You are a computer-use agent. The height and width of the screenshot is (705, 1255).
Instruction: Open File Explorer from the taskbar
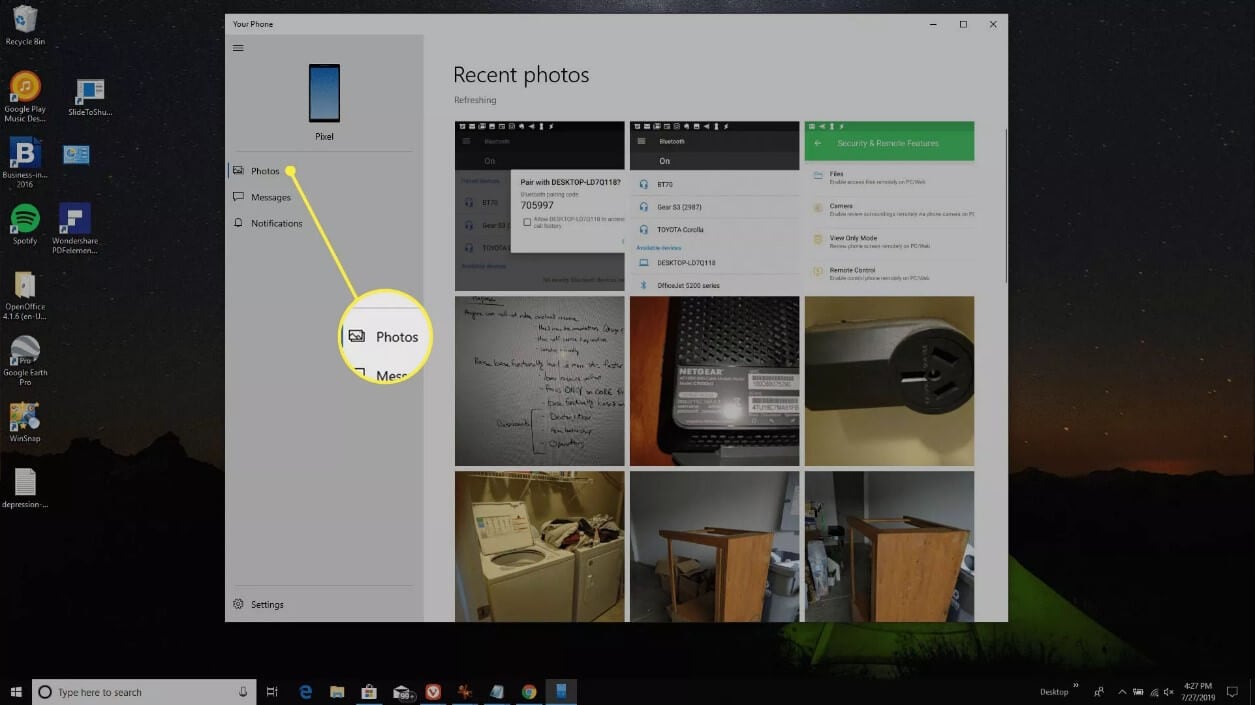[337, 692]
